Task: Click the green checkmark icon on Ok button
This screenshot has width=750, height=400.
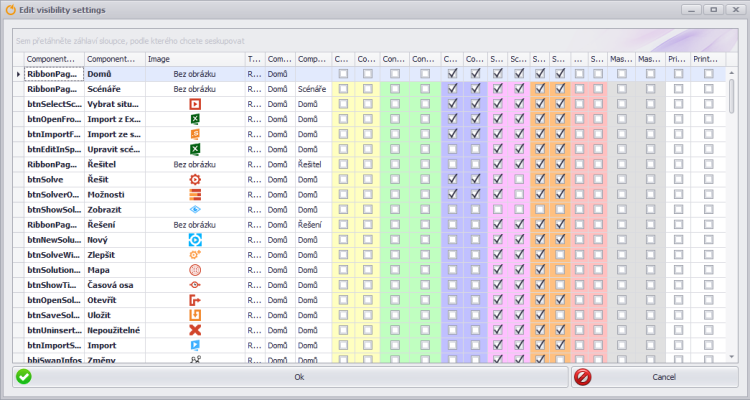Action: pyautogui.click(x=23, y=377)
